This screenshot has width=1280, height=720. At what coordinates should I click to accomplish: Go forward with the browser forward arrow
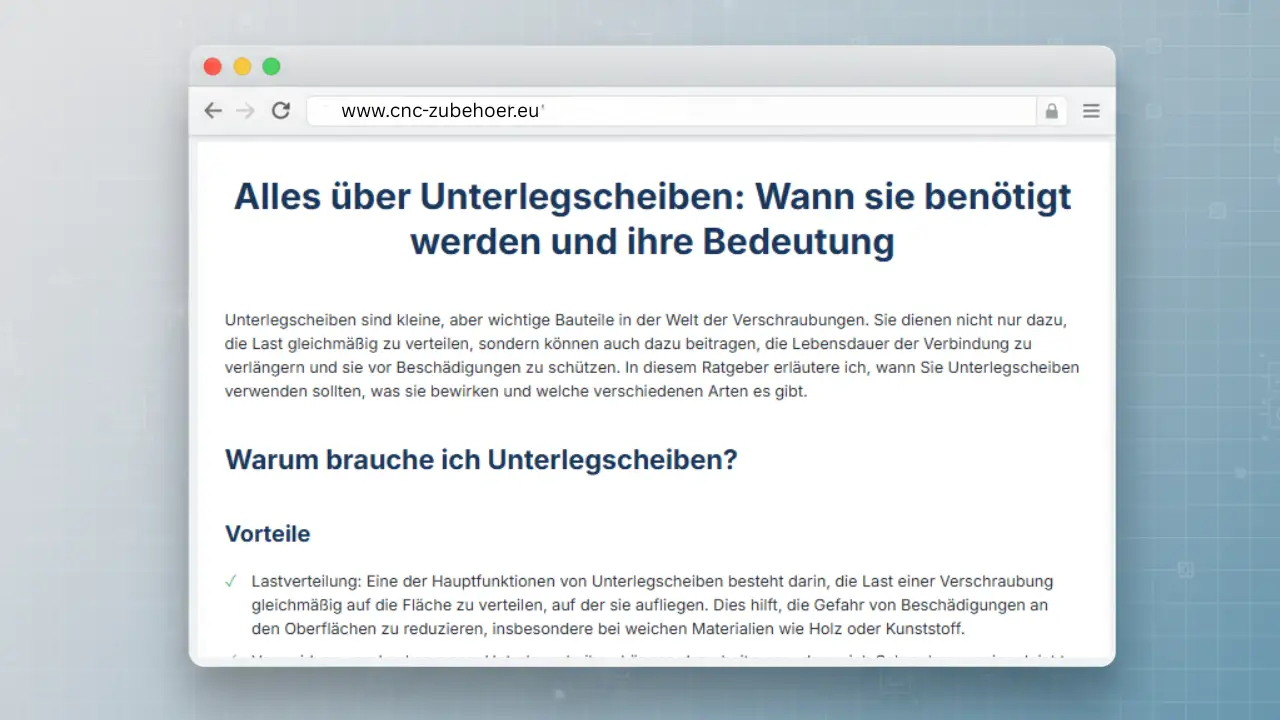click(245, 111)
